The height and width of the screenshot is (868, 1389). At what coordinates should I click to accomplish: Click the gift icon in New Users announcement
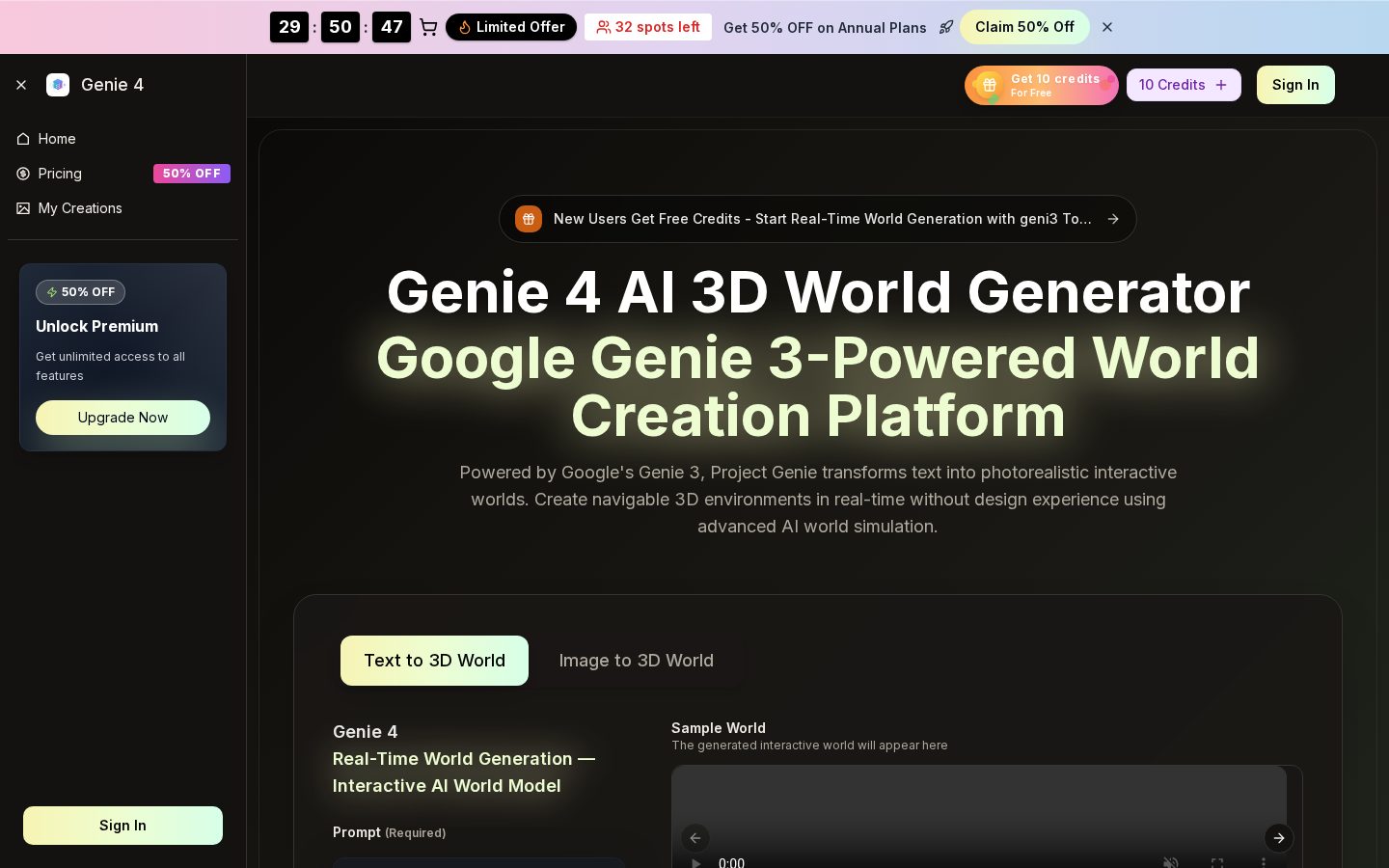click(529, 219)
